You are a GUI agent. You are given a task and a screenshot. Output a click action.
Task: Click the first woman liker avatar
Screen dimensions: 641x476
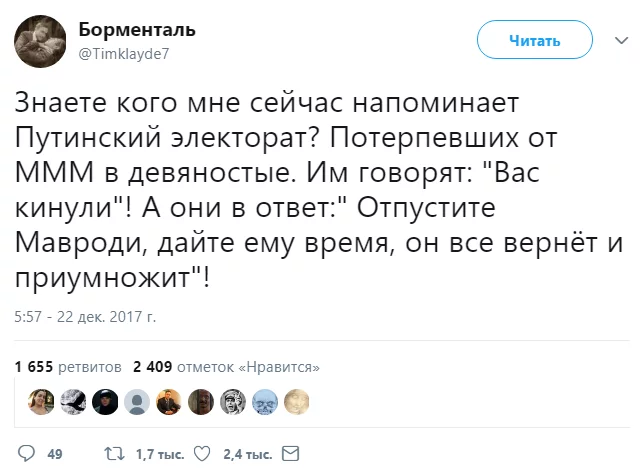(x=40, y=402)
